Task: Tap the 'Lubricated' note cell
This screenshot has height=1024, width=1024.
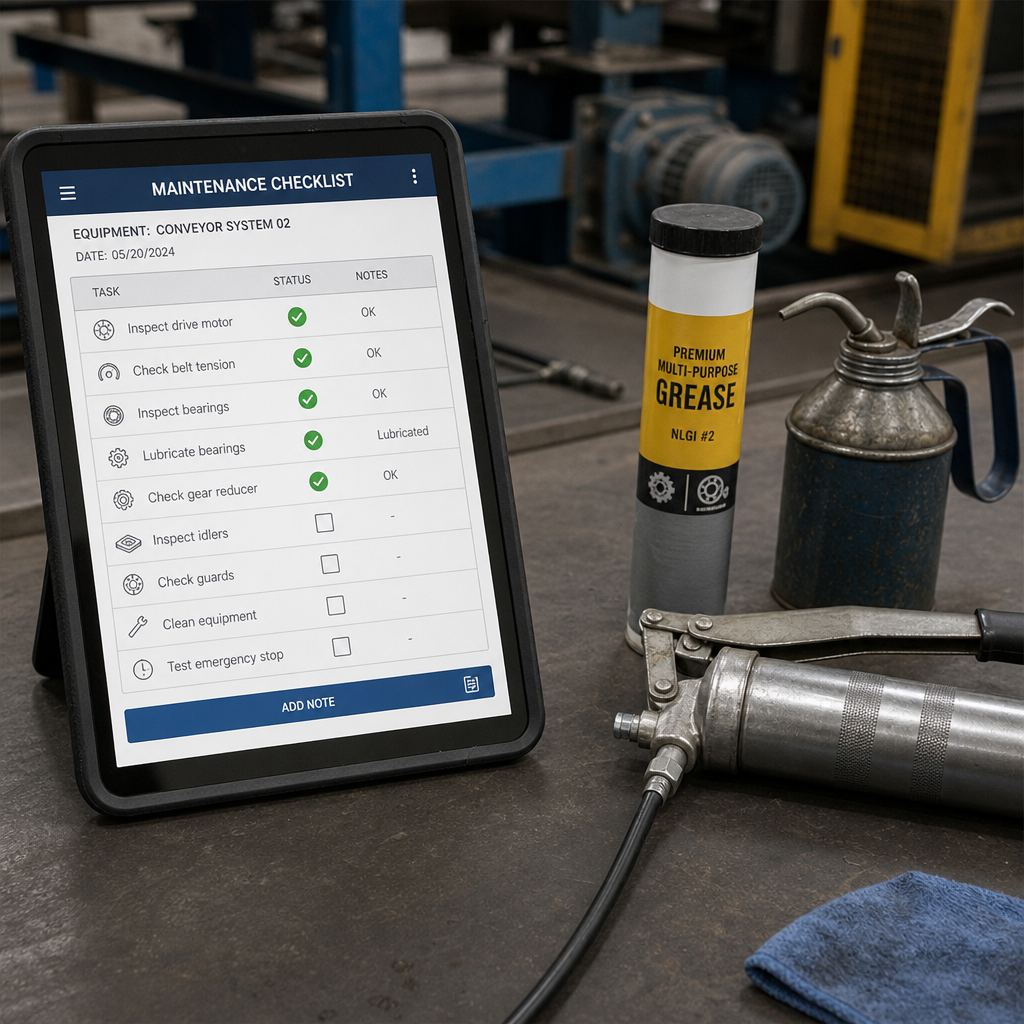Action: coord(403,433)
